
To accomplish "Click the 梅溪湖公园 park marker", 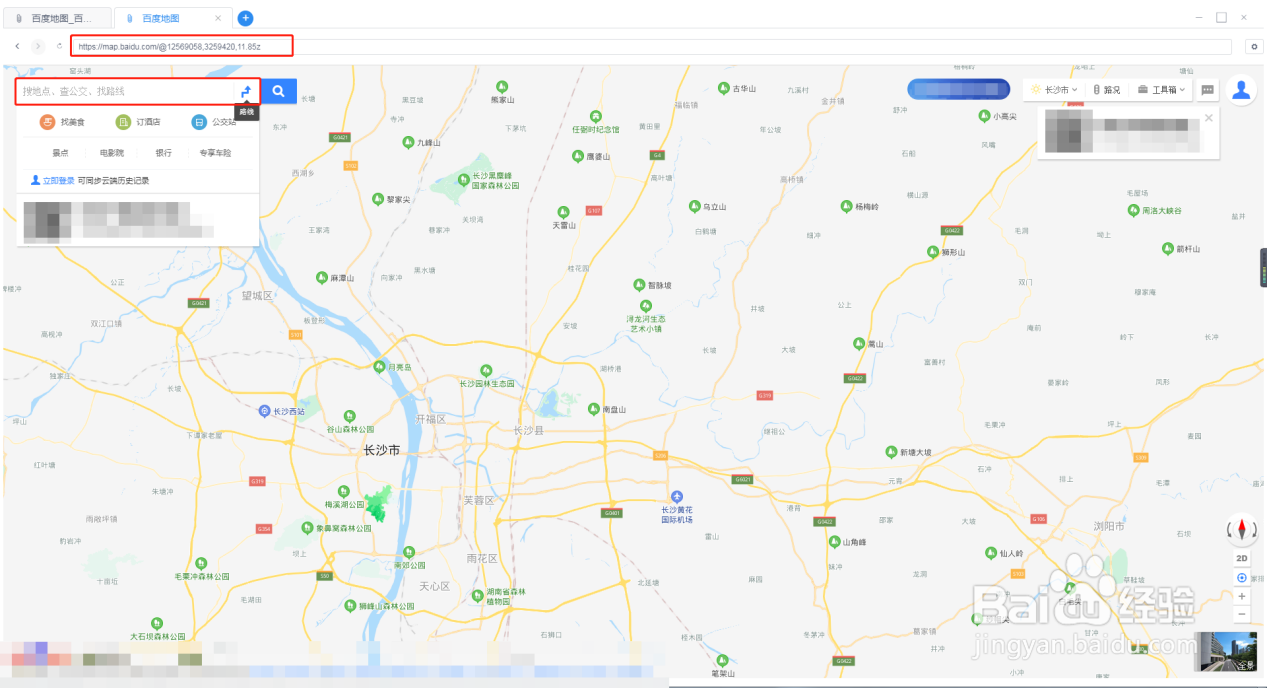I will pos(344,492).
